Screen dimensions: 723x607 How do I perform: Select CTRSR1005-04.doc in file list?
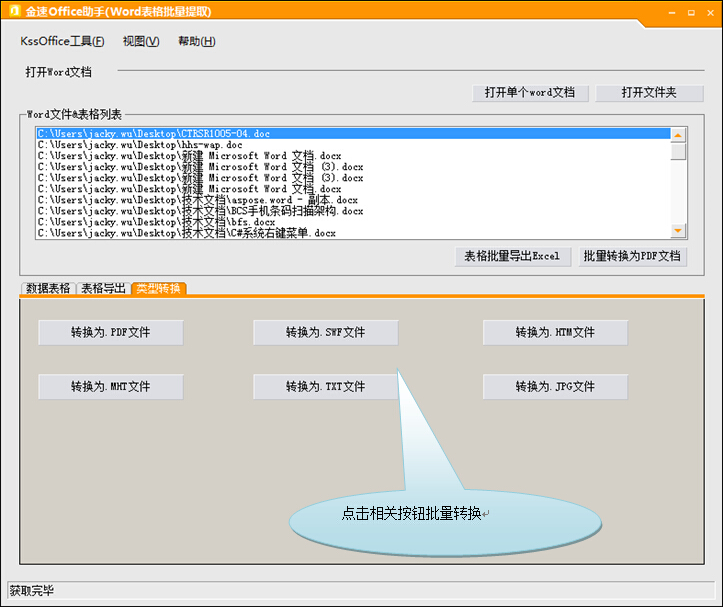[353, 134]
